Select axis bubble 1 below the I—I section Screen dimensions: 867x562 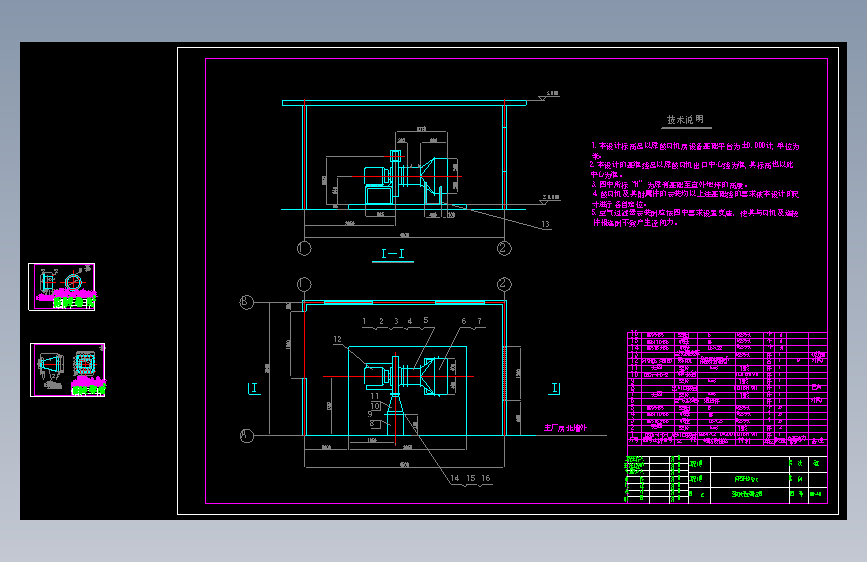tap(304, 248)
